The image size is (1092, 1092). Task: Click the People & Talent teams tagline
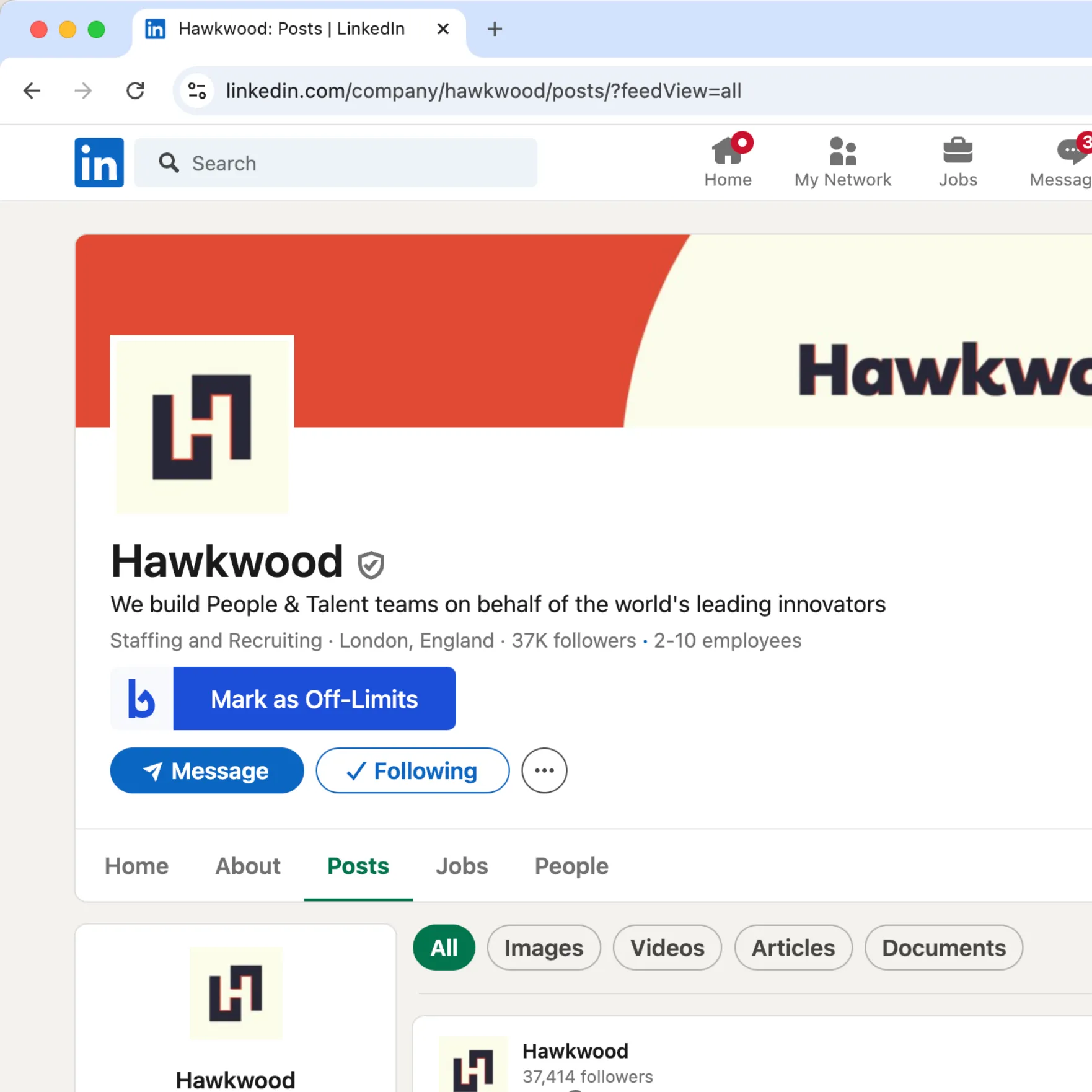498,604
